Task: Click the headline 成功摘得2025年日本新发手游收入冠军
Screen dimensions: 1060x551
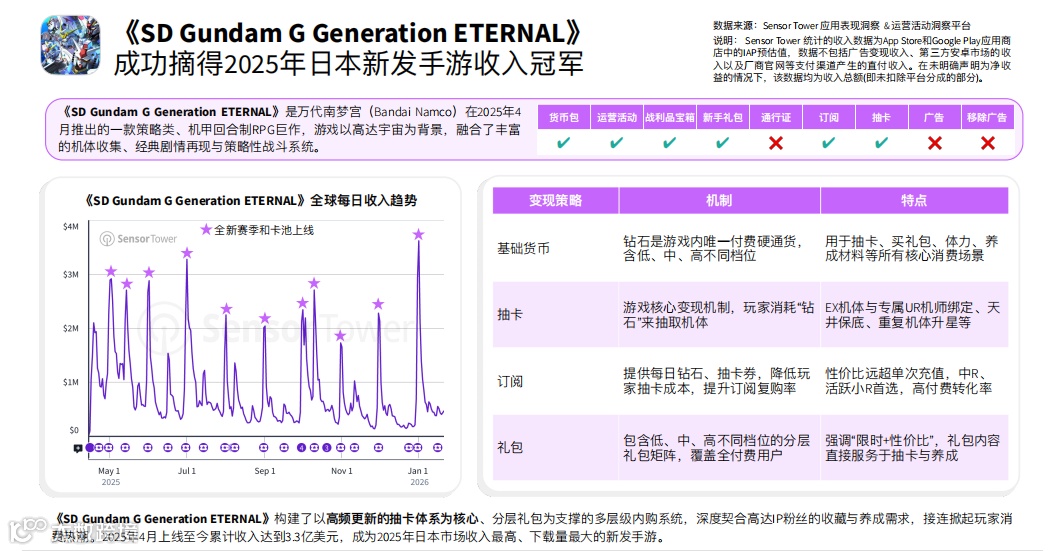Action: [x=348, y=64]
